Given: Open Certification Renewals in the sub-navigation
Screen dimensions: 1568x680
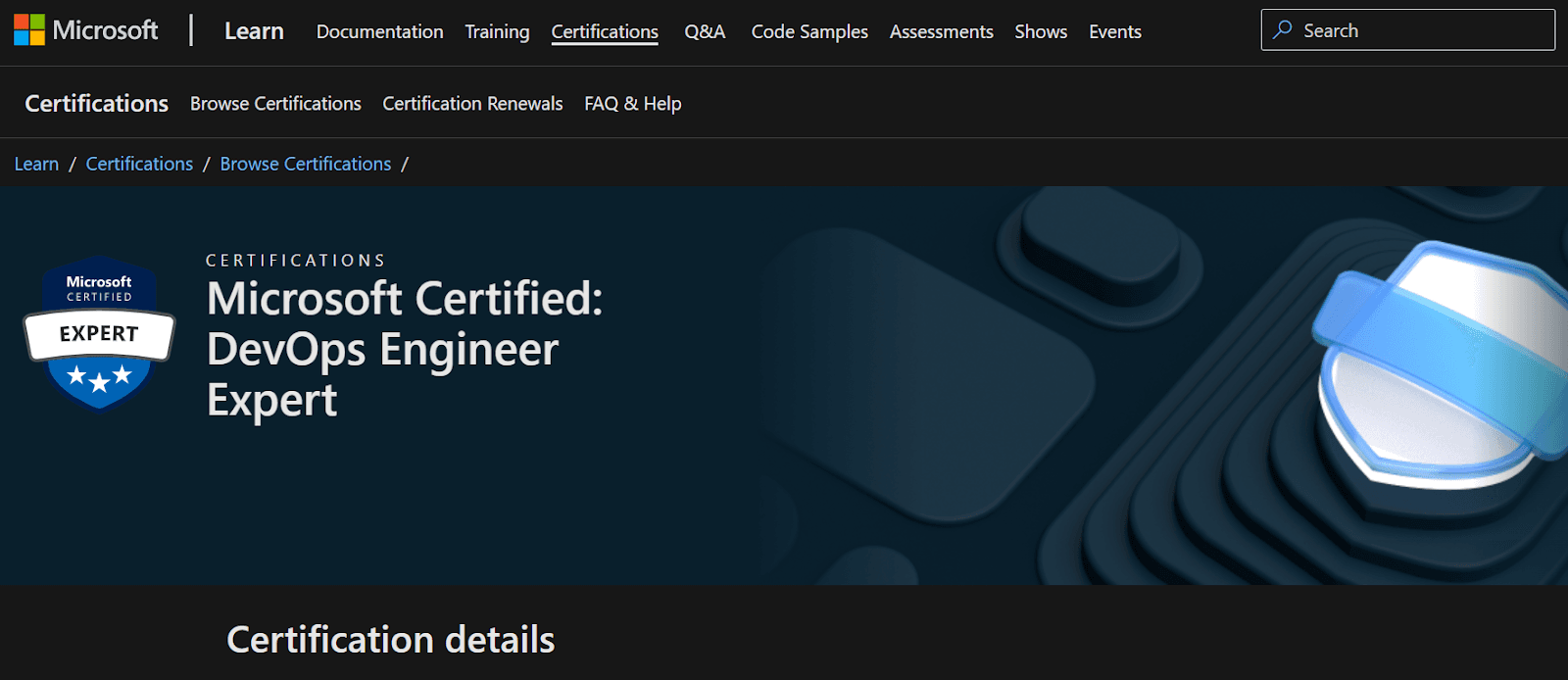Looking at the screenshot, I should [x=472, y=103].
